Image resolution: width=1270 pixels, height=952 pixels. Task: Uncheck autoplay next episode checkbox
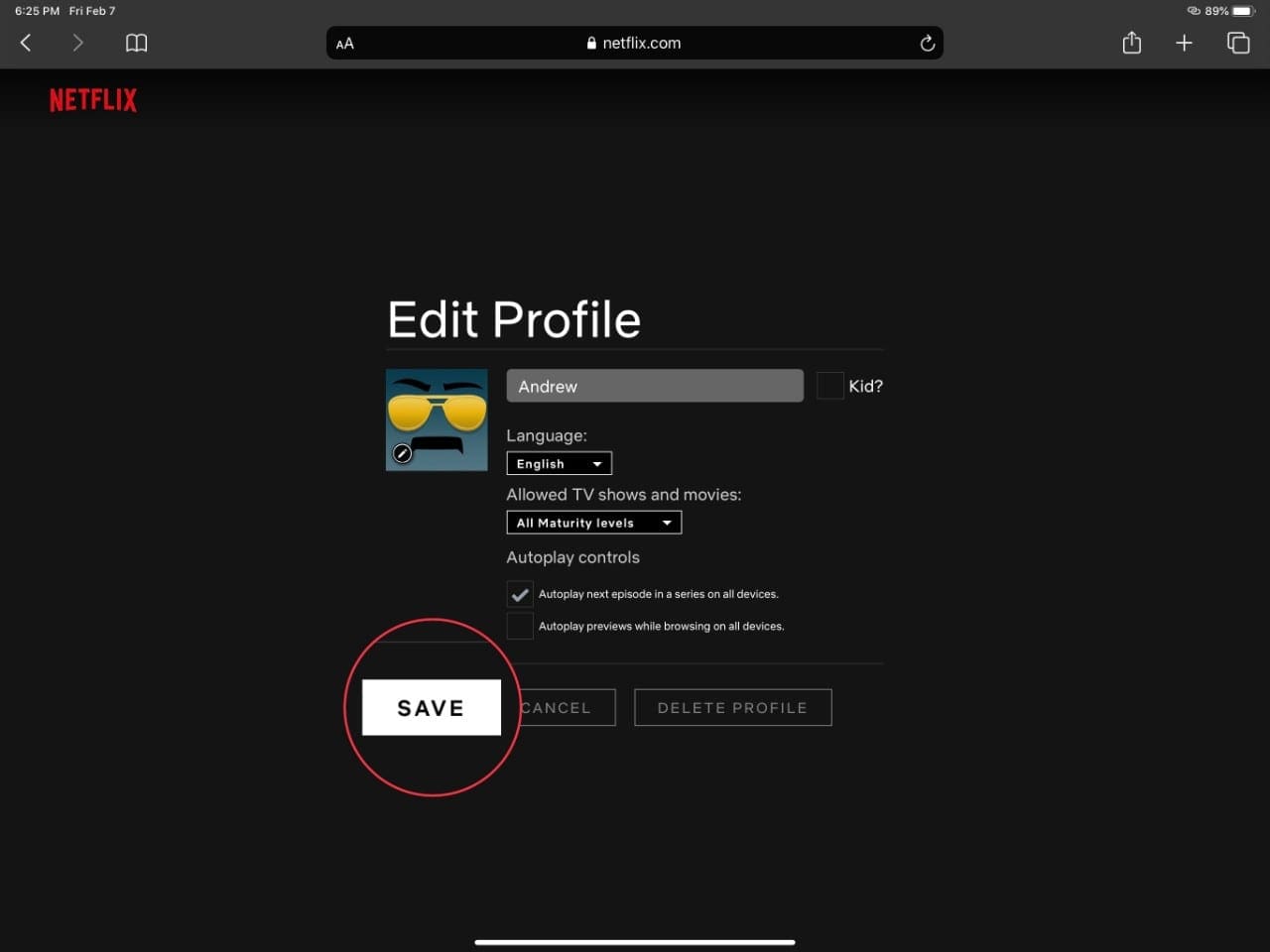pyautogui.click(x=520, y=594)
